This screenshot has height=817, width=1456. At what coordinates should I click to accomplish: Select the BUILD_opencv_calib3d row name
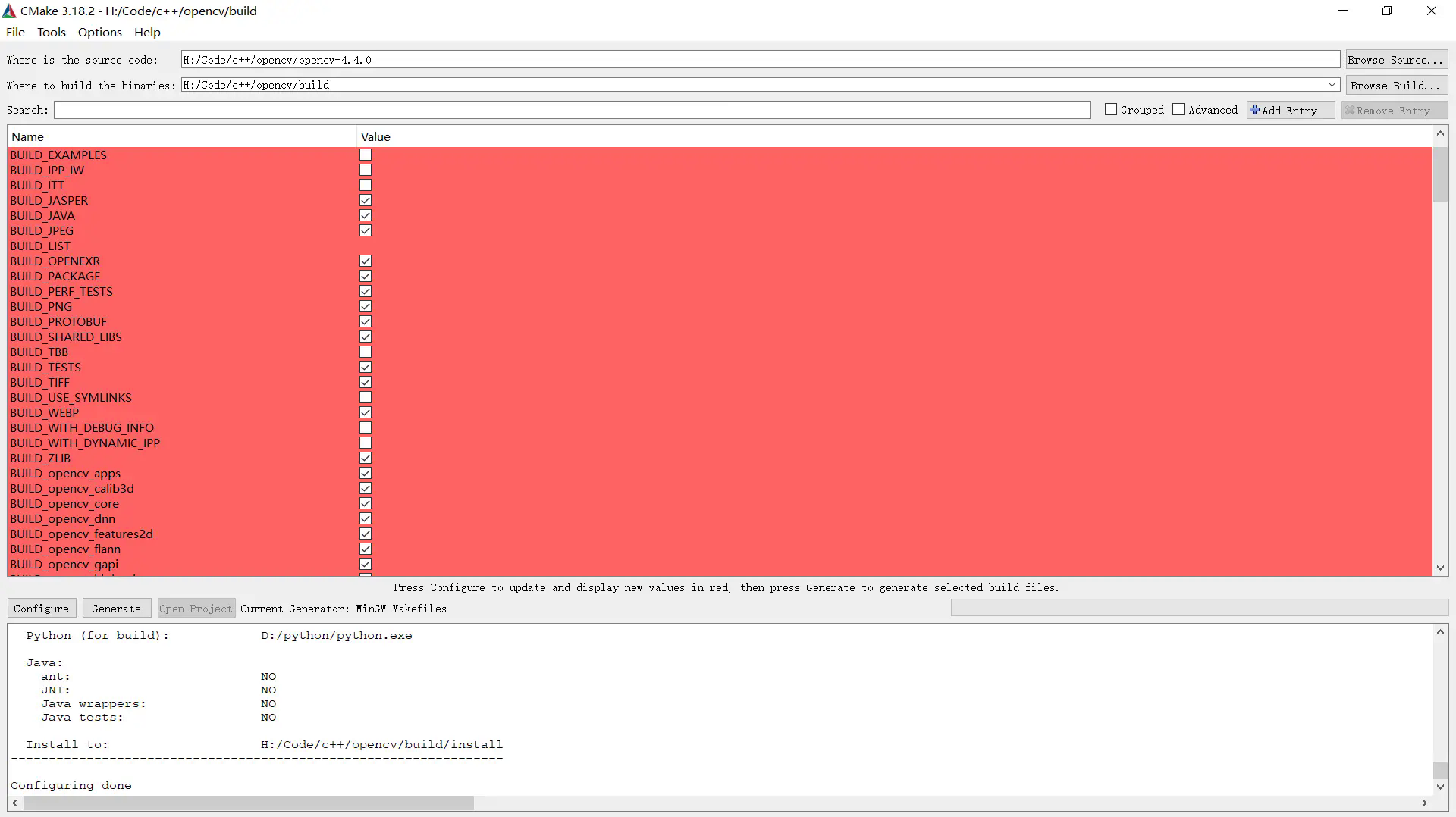(72, 488)
